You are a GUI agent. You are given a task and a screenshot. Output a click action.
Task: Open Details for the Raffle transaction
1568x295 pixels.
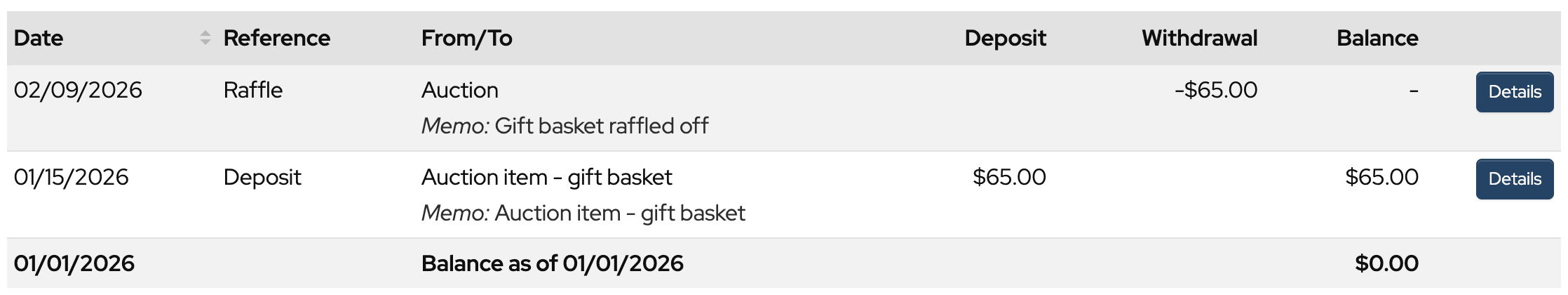coord(1514,92)
